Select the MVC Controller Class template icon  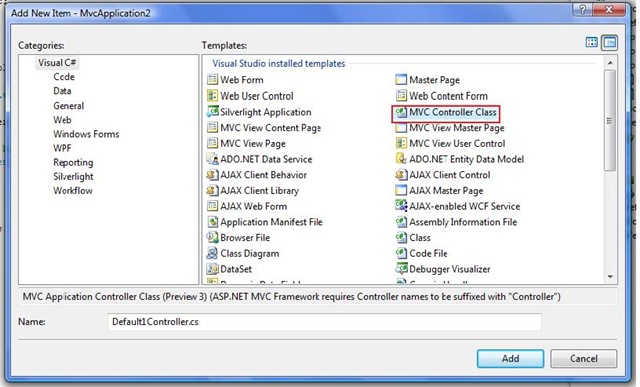click(401, 112)
